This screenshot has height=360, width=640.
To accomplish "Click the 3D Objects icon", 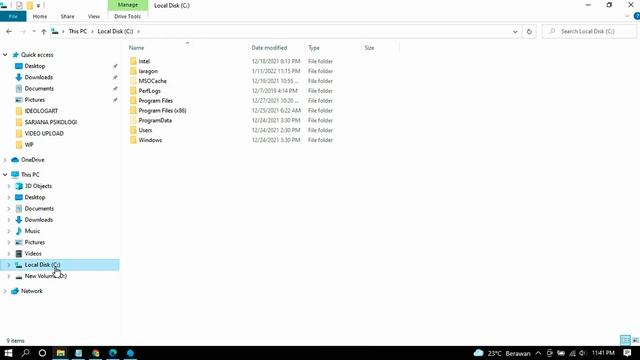I will click(x=19, y=186).
